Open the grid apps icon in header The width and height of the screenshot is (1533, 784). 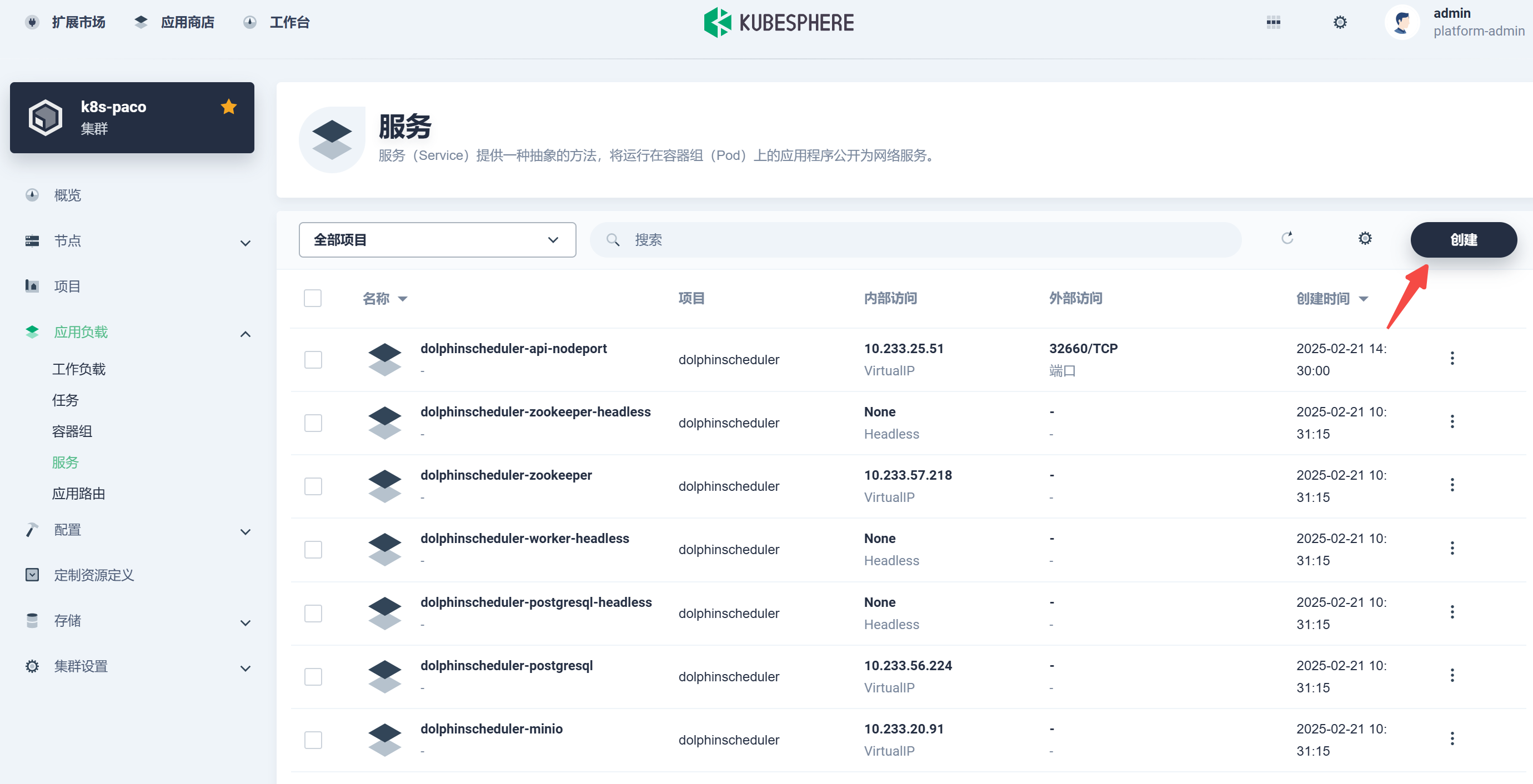pyautogui.click(x=1273, y=23)
